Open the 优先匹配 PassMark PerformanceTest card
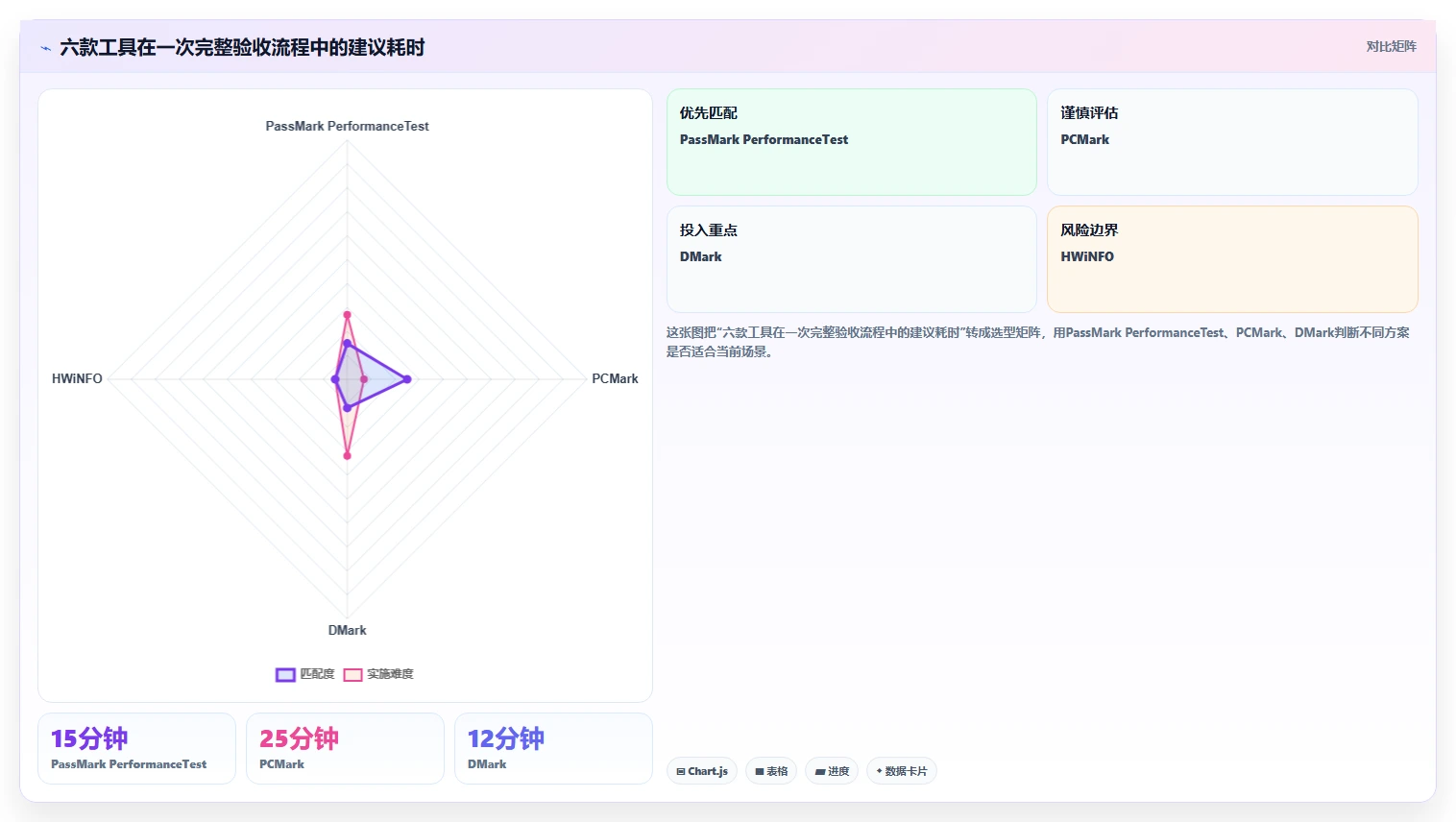The image size is (1456, 822). (x=852, y=142)
